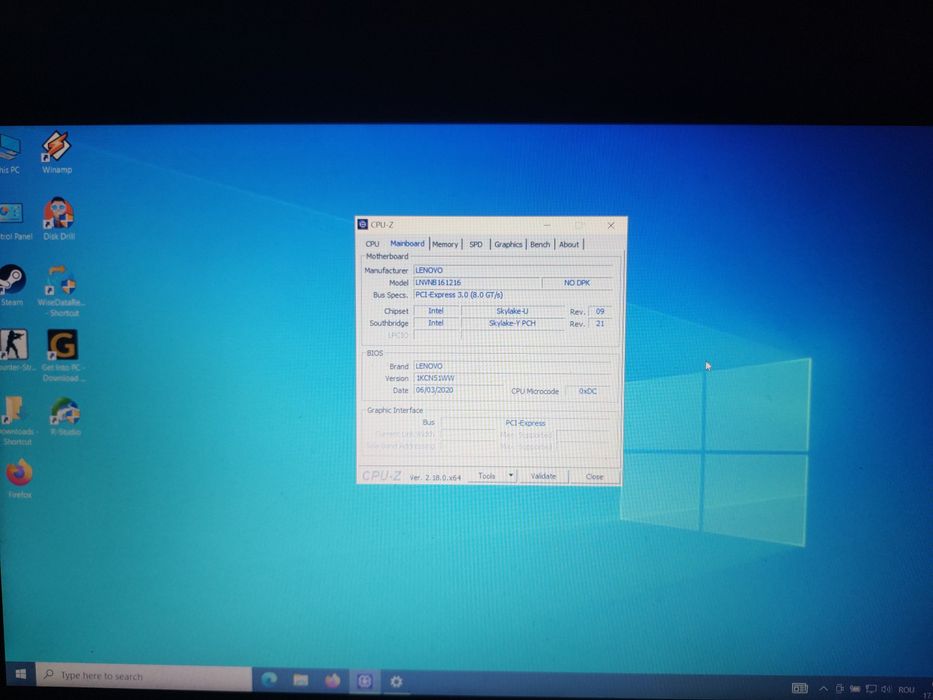Show hidden system tray icons

pos(824,689)
